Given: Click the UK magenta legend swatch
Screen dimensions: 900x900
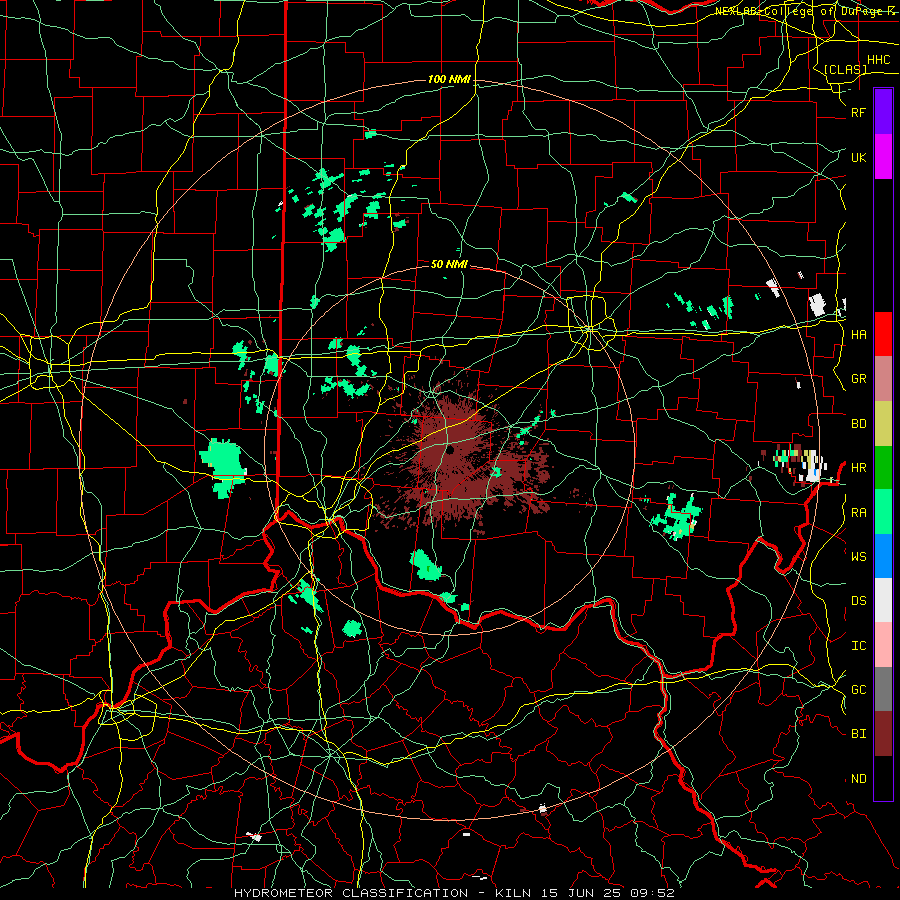Looking at the screenshot, I should pos(883,157).
